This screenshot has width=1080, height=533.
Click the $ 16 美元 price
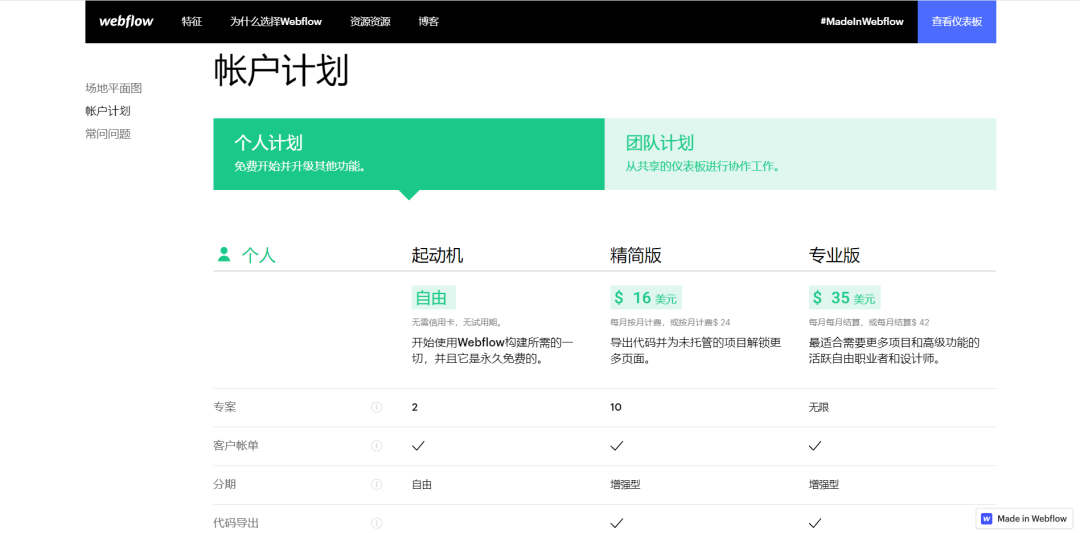pos(646,298)
